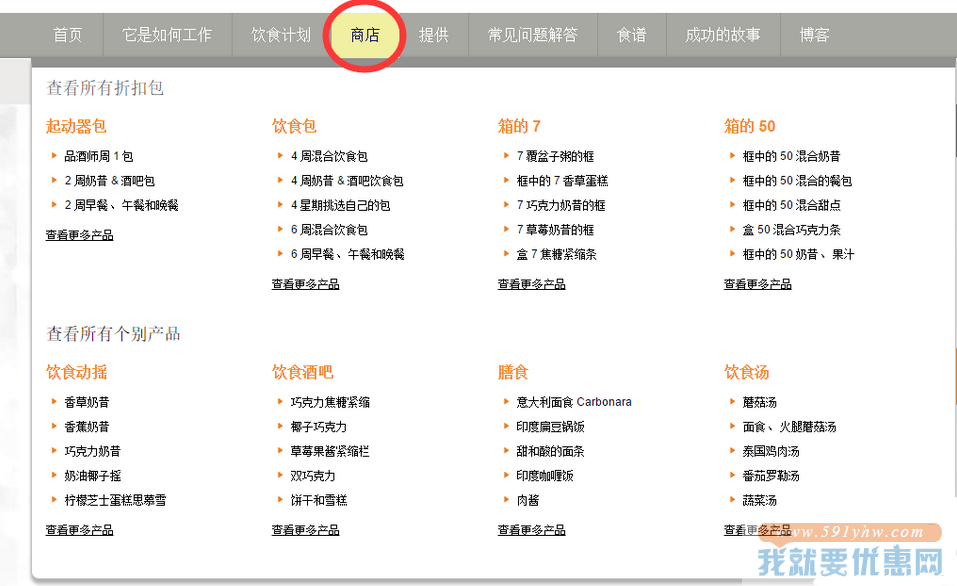This screenshot has height=586, width=957.
Task: Select 盒 7 焦糖紧缩条
Action: point(556,254)
